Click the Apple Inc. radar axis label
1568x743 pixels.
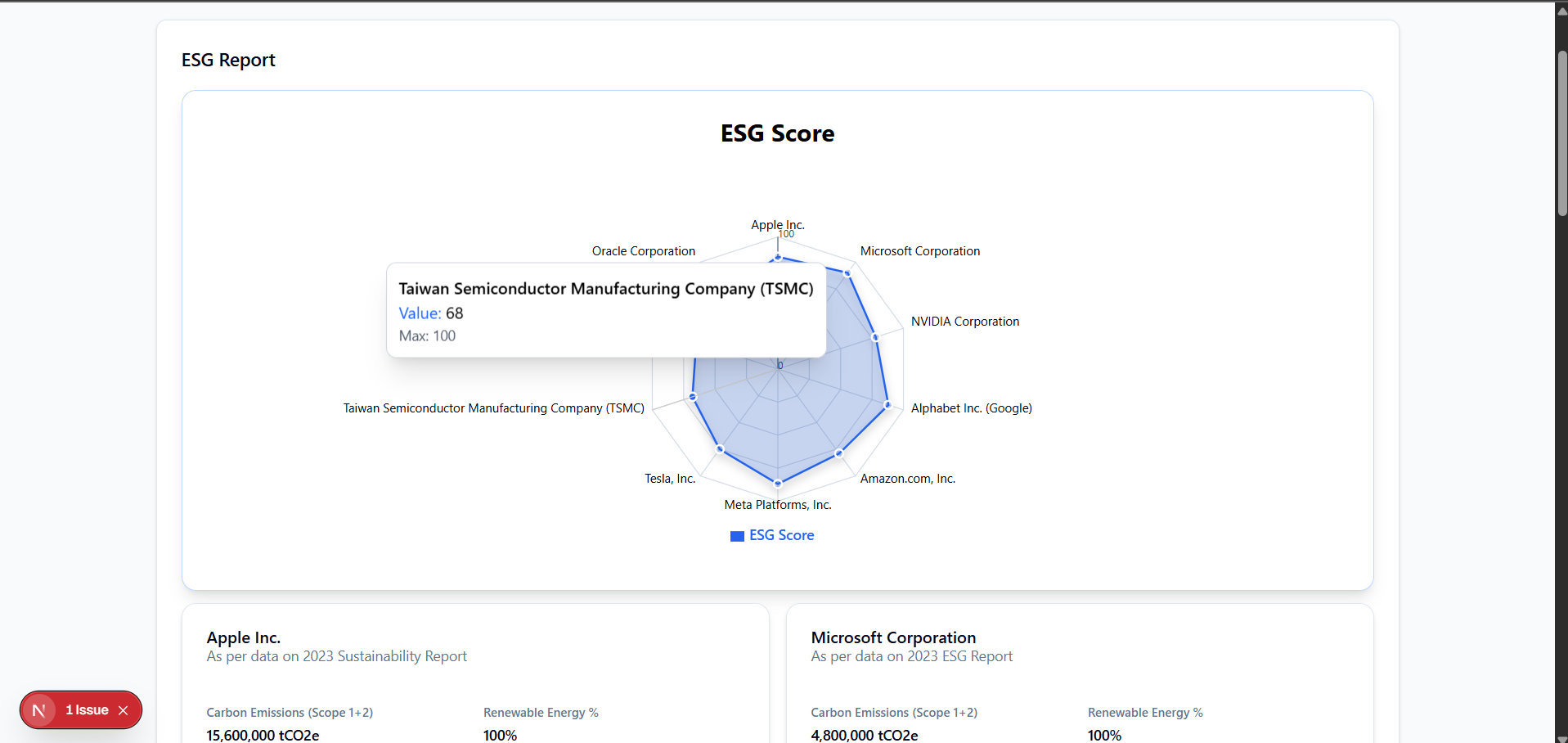[778, 224]
